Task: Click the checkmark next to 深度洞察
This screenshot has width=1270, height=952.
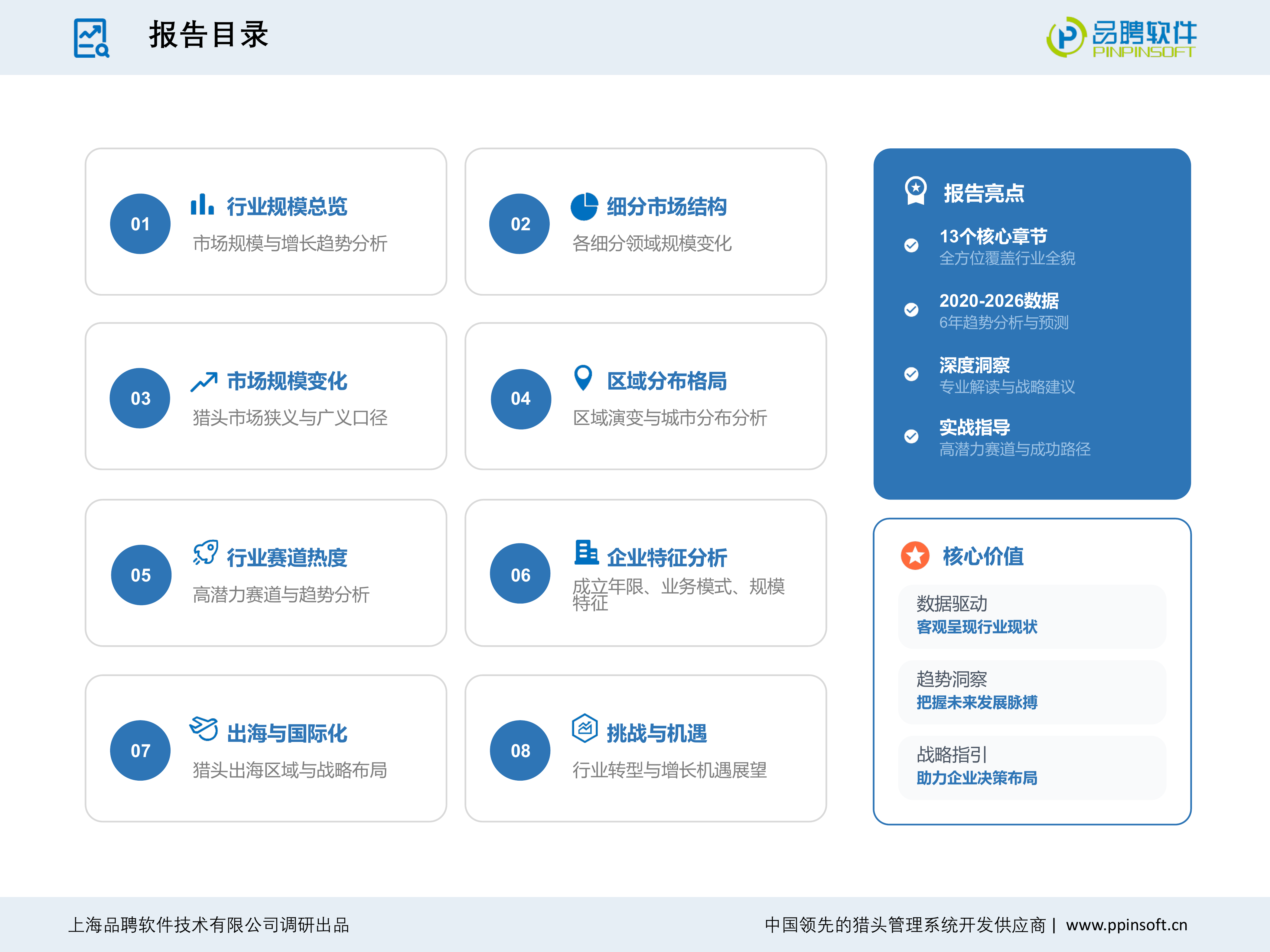Action: pyautogui.click(x=911, y=374)
